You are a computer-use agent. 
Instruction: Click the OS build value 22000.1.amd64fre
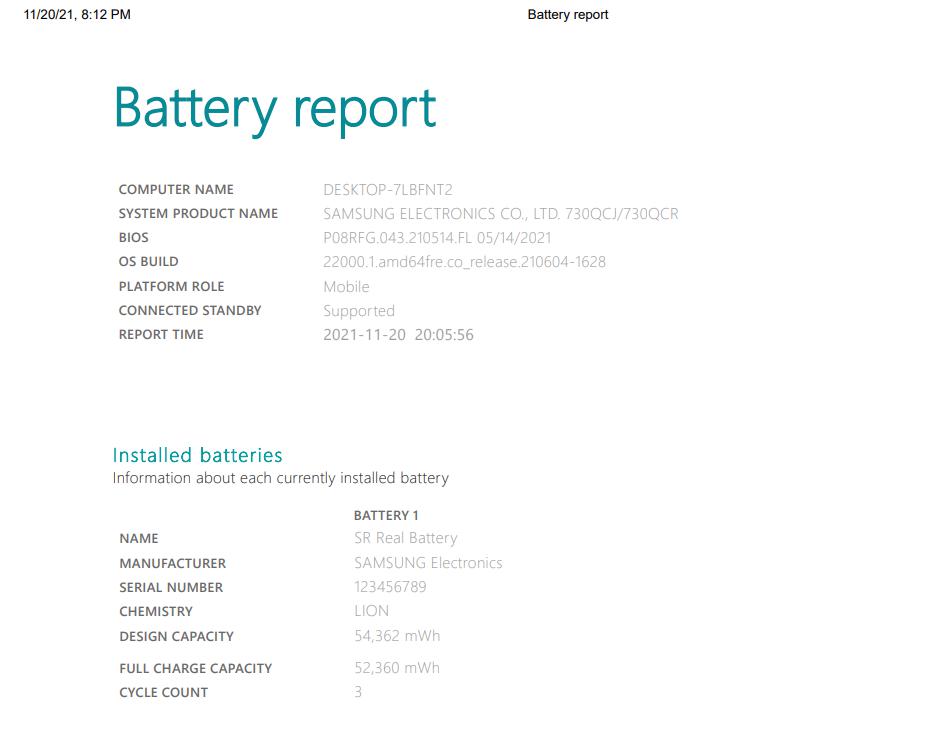pos(464,262)
